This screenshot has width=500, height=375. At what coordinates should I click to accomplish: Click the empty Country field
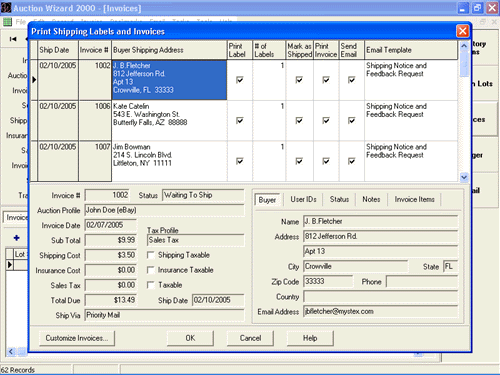(380, 297)
